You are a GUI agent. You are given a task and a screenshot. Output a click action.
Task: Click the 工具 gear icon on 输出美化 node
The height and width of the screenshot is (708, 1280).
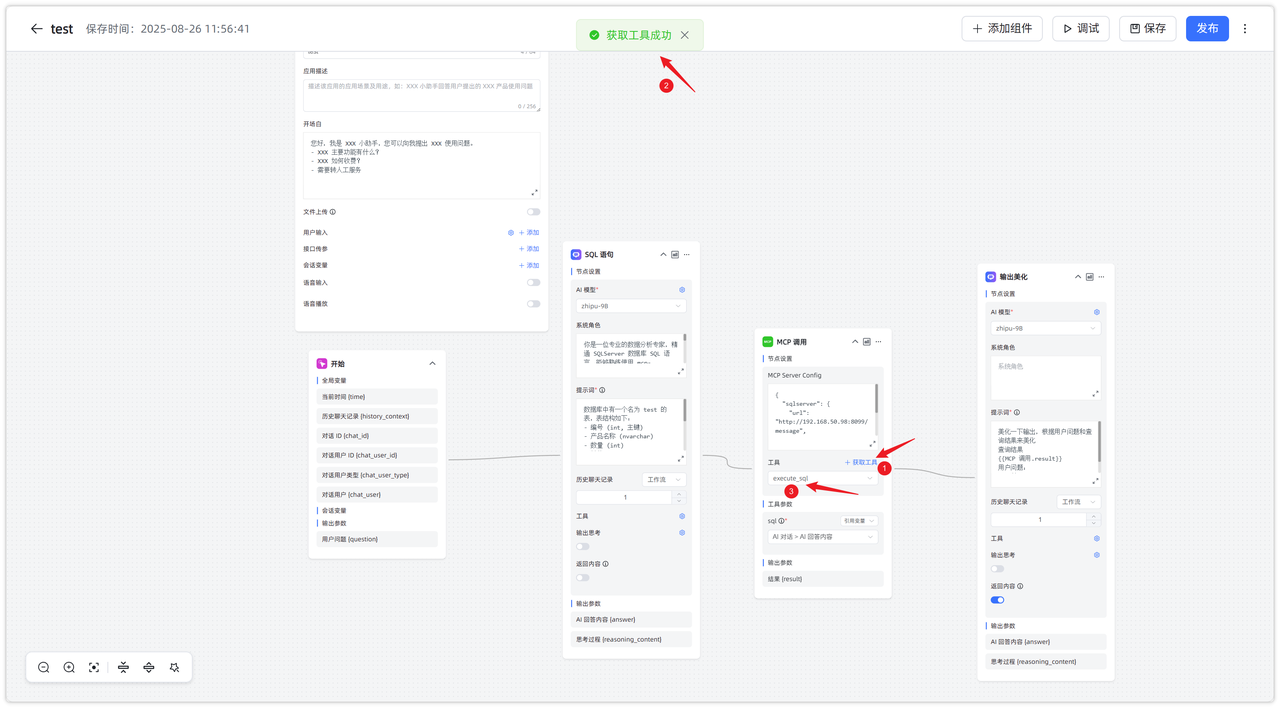1097,537
